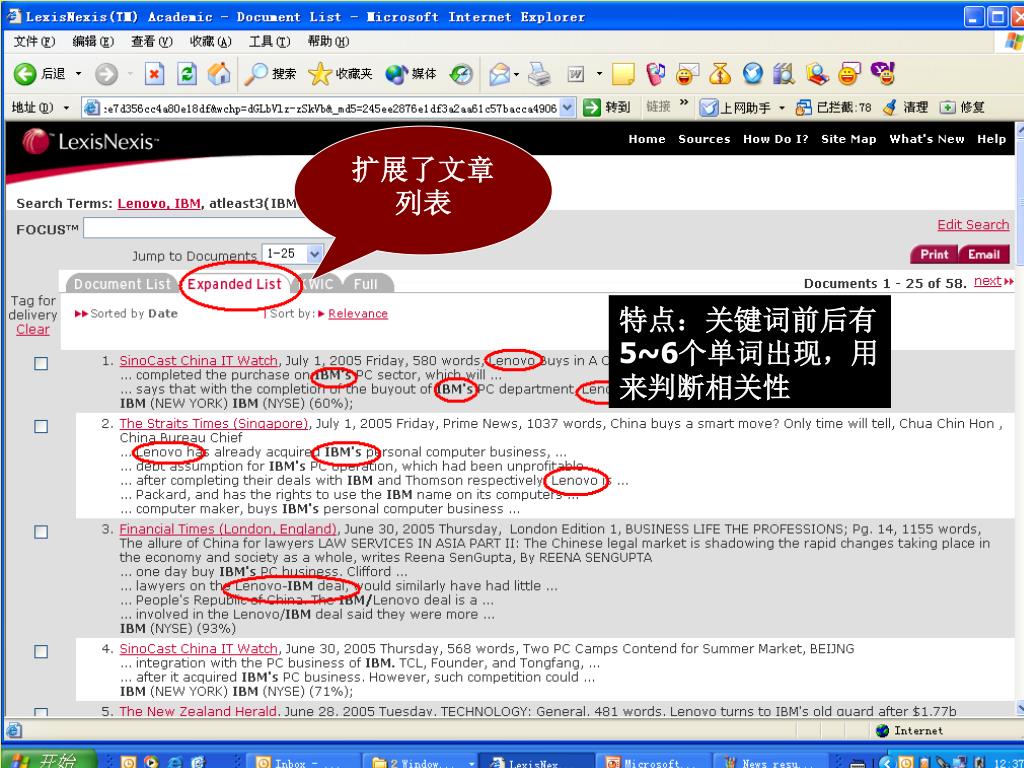Image resolution: width=1024 pixels, height=768 pixels.
Task: Expand the address bar URL dropdown arrow
Action: point(568,107)
